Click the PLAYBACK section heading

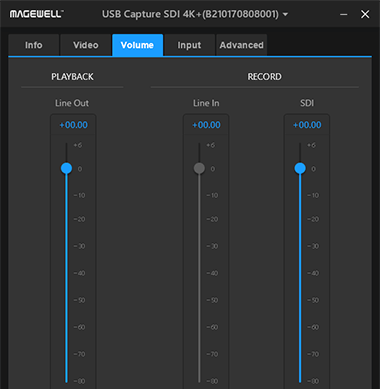[72, 77]
